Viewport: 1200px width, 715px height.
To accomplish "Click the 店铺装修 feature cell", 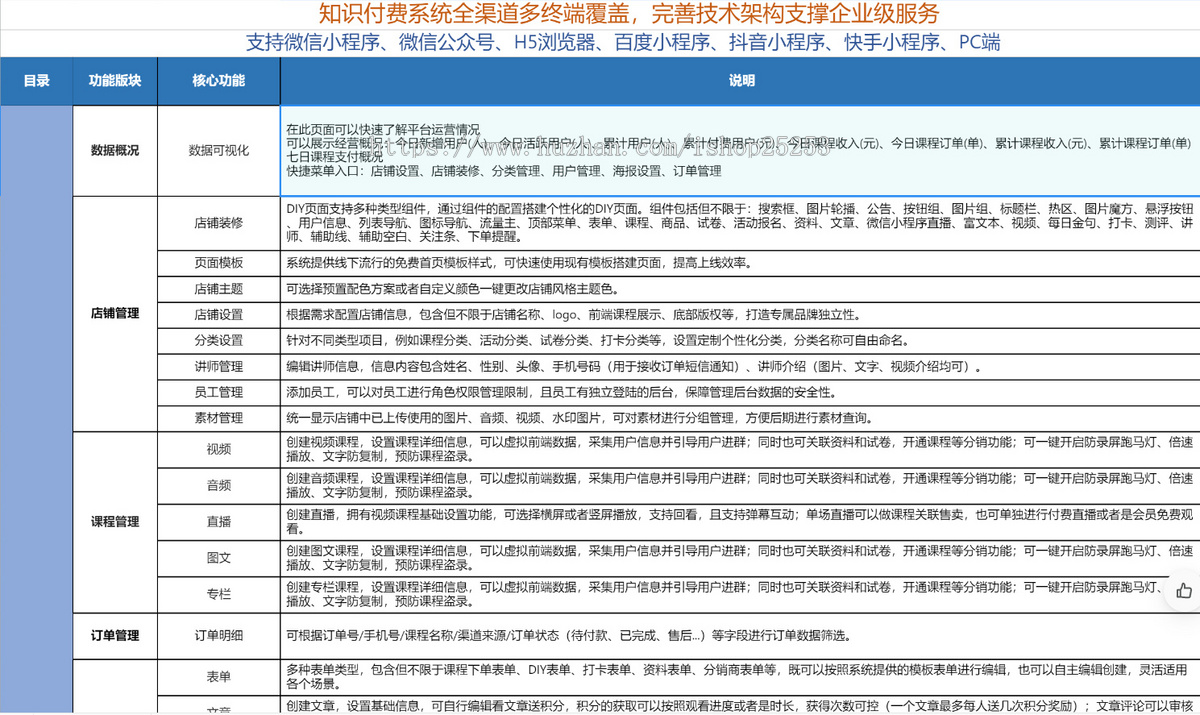I will pos(218,223).
